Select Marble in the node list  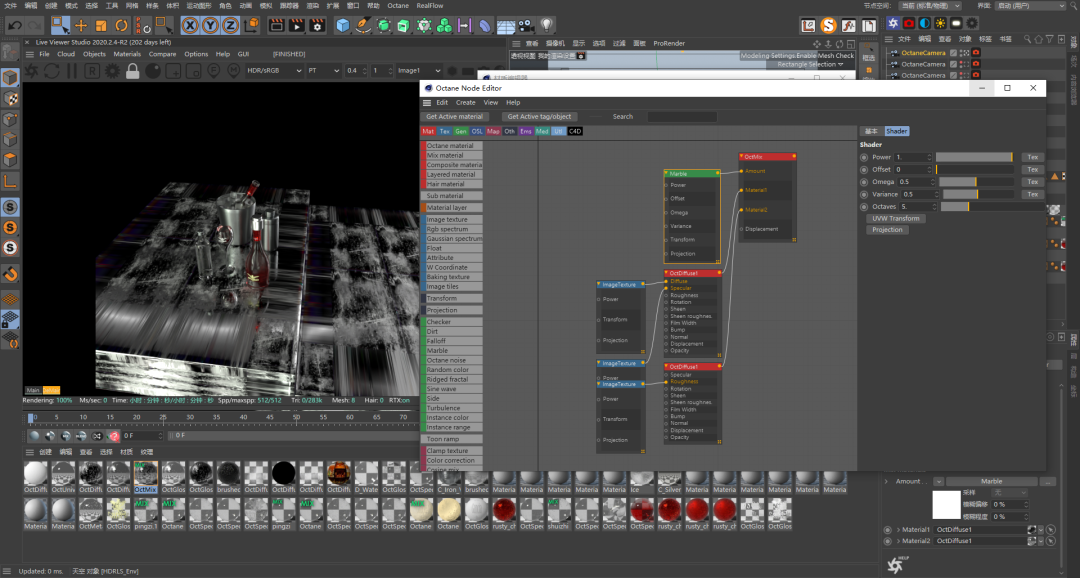(453, 351)
